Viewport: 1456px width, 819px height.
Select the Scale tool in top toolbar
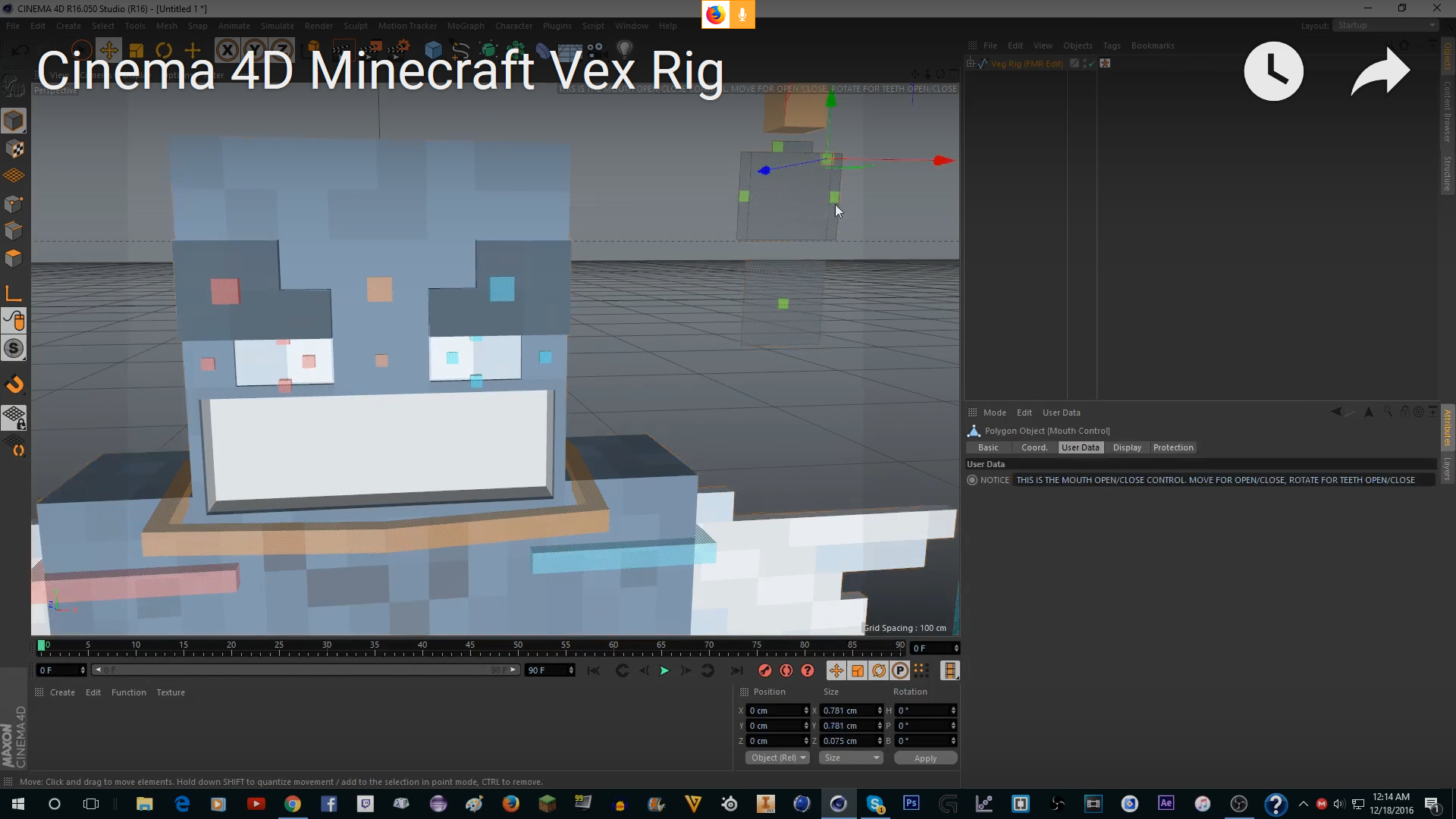pyautogui.click(x=136, y=51)
